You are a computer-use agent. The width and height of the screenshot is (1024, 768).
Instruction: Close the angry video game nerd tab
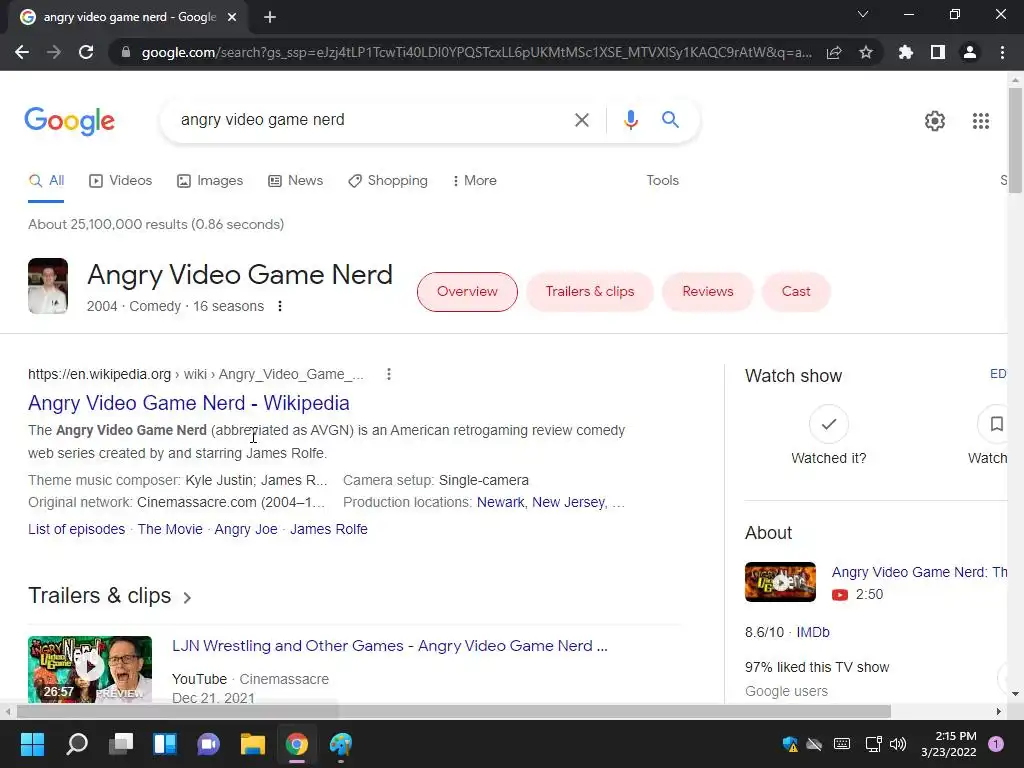(x=232, y=17)
